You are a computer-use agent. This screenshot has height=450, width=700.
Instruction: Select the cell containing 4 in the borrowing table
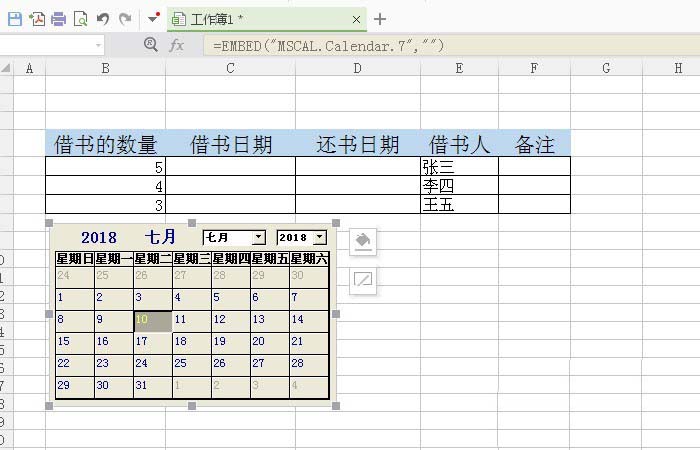105,185
